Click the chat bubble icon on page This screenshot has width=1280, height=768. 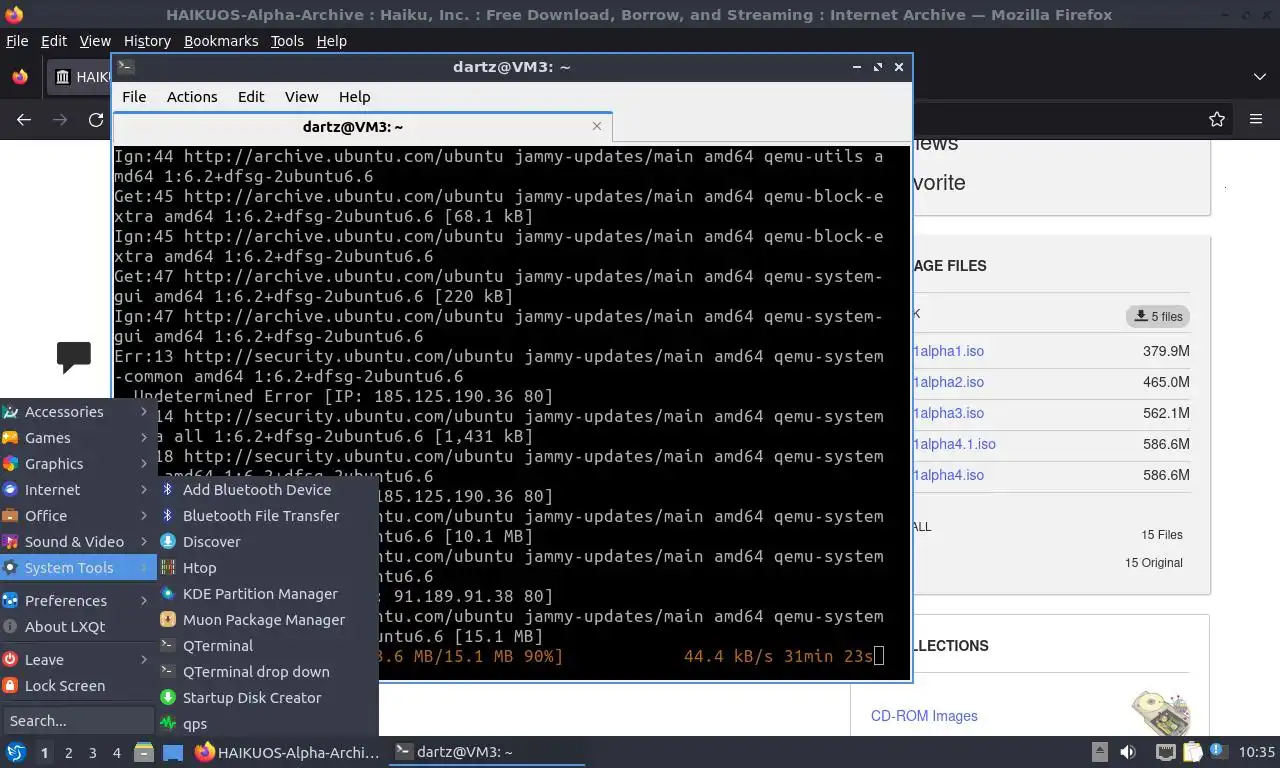74,357
